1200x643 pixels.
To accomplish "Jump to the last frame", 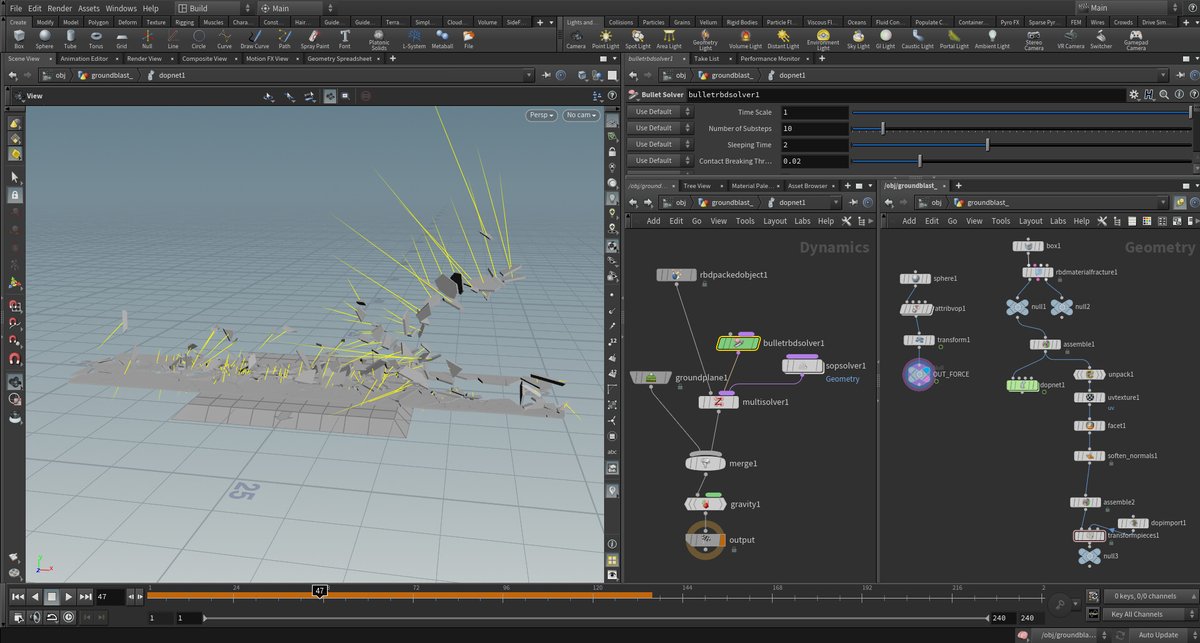I will click(86, 596).
